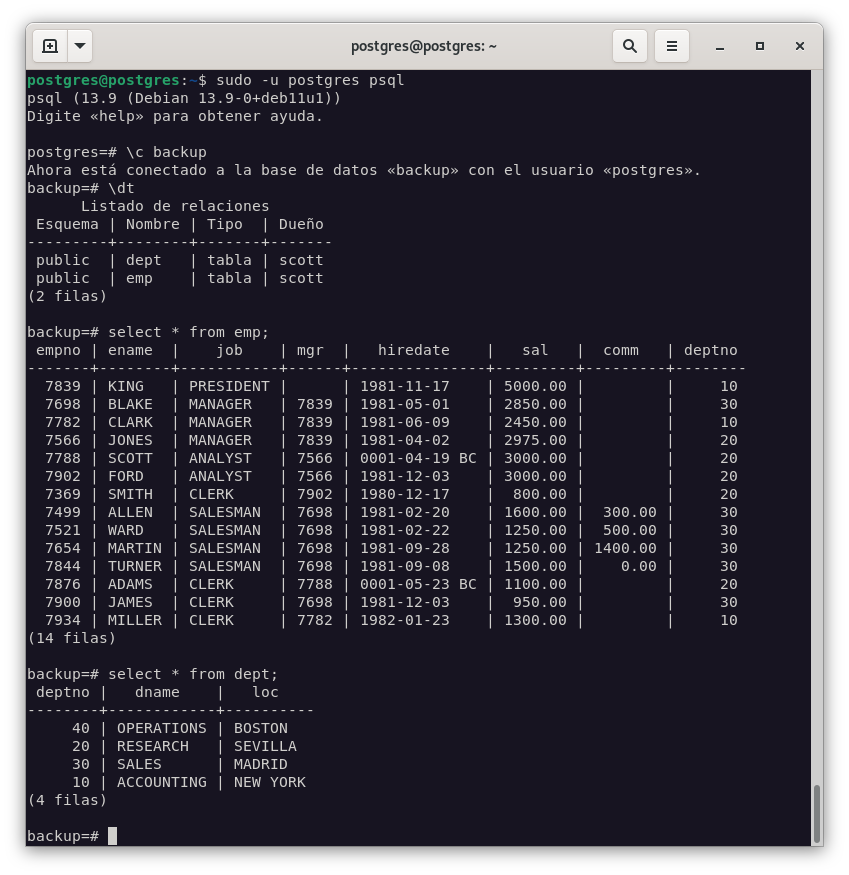
Task: Click the window title postgres@postgres: ~
Action: pos(424,46)
